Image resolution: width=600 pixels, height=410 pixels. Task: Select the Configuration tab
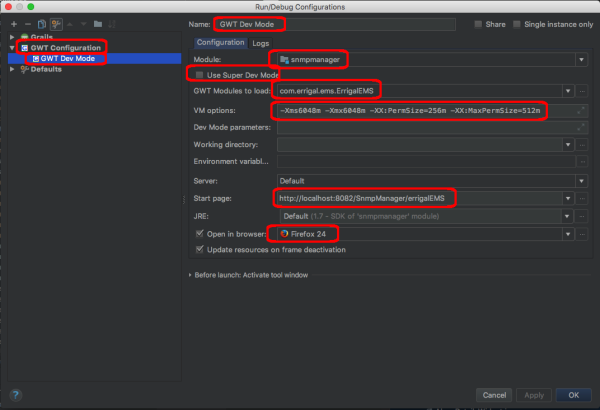(x=220, y=43)
